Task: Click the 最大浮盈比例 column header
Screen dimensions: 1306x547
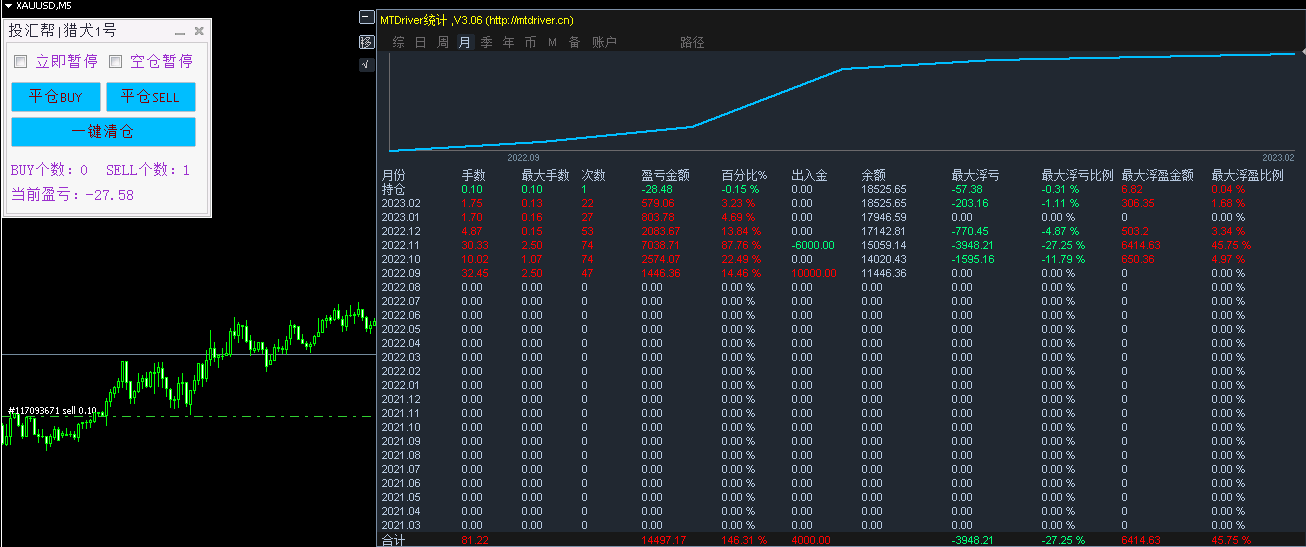Action: 1248,175
